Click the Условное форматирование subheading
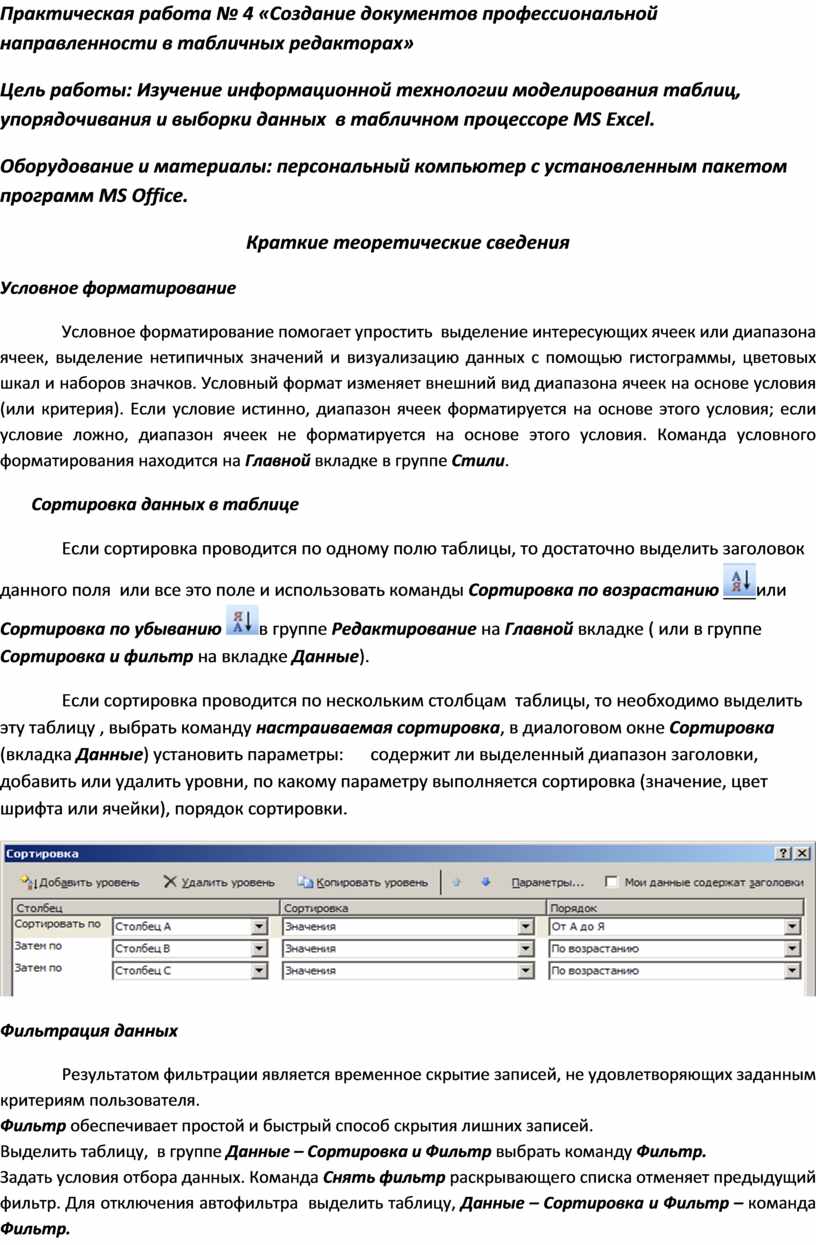Screen dimensions: 816x1245 point(118,288)
